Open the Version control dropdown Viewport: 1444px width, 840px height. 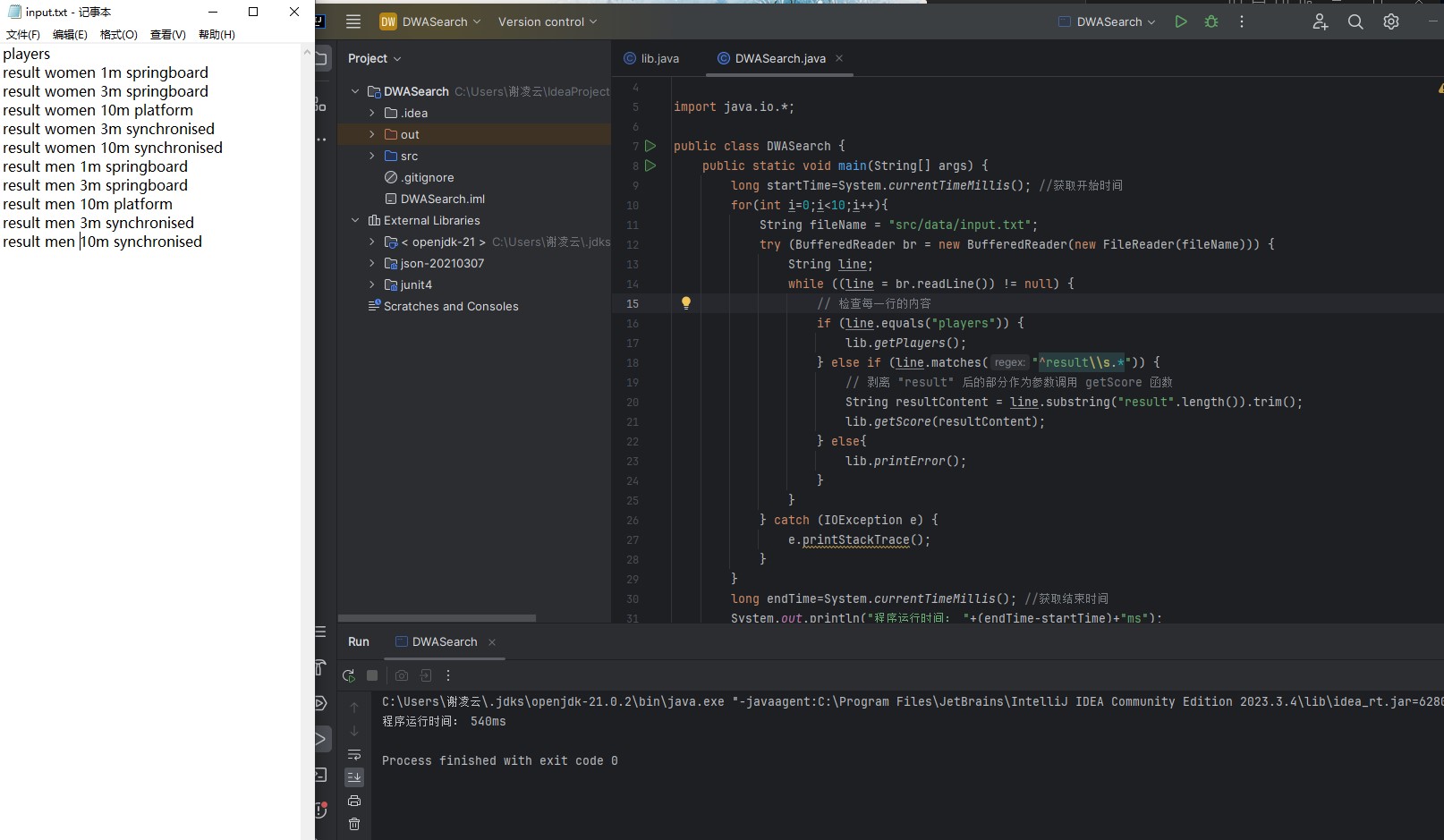[x=548, y=21]
